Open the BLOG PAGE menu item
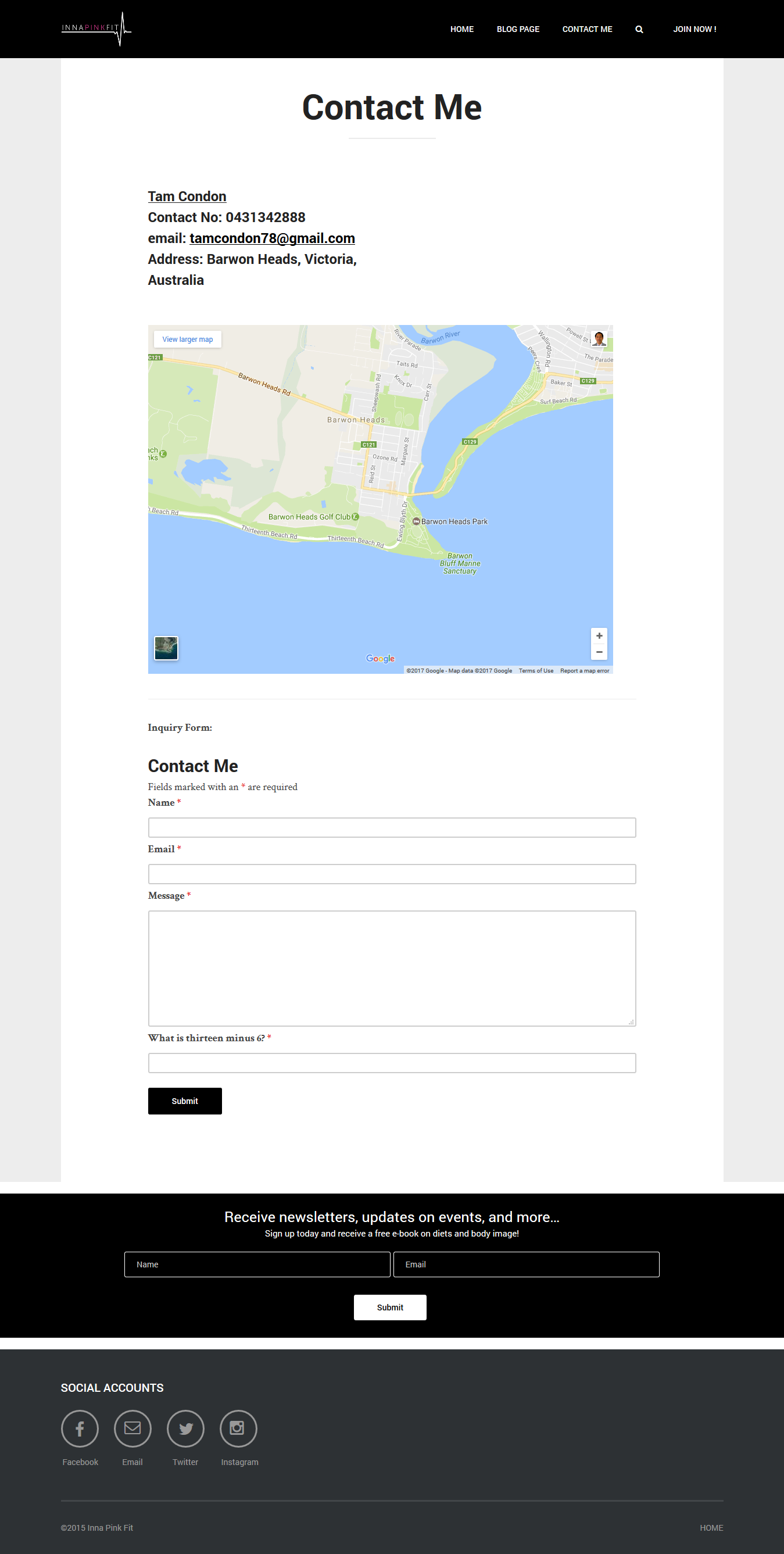This screenshot has width=784, height=1554. [517, 30]
